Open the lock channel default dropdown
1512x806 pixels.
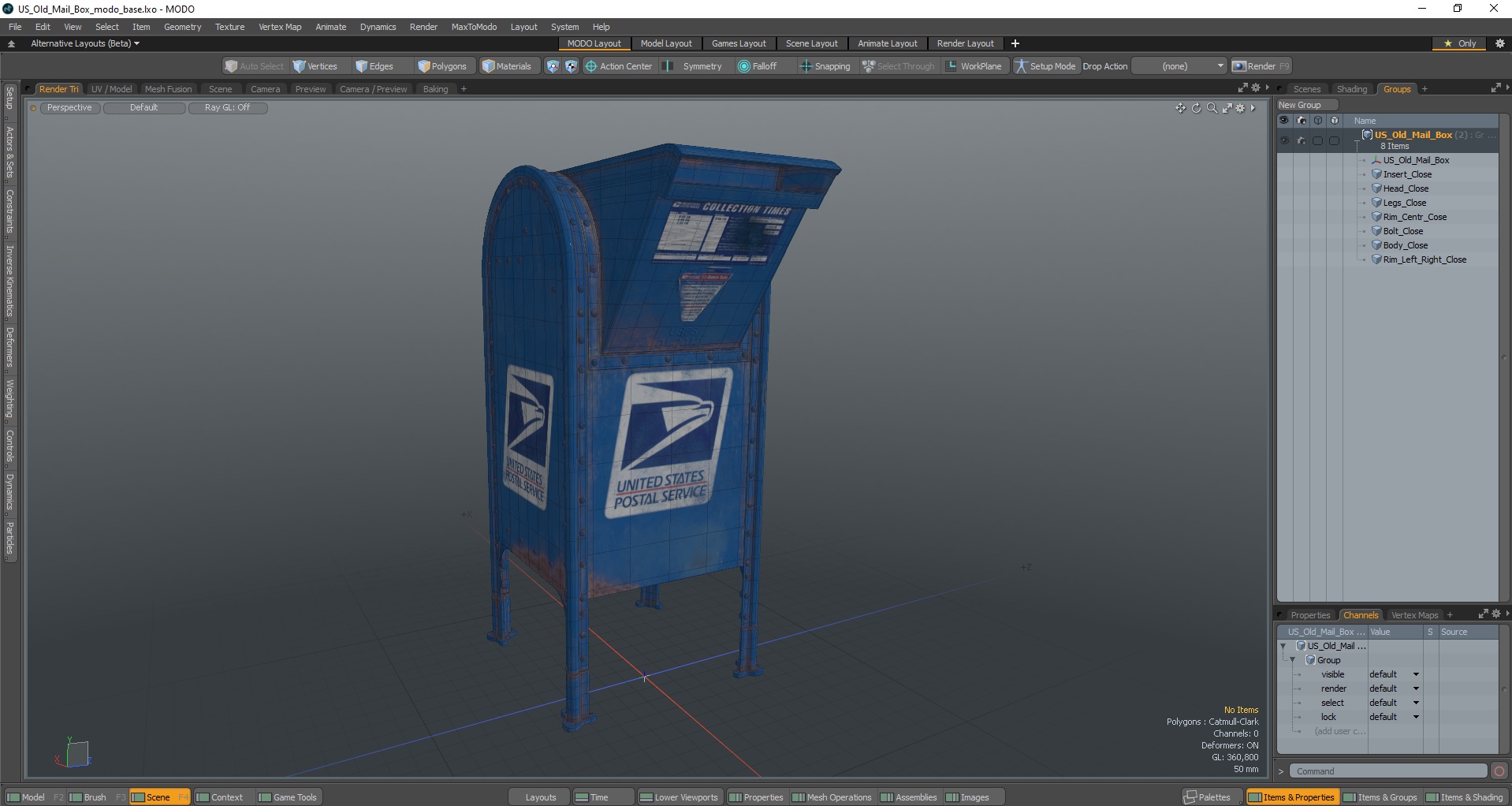point(1394,717)
